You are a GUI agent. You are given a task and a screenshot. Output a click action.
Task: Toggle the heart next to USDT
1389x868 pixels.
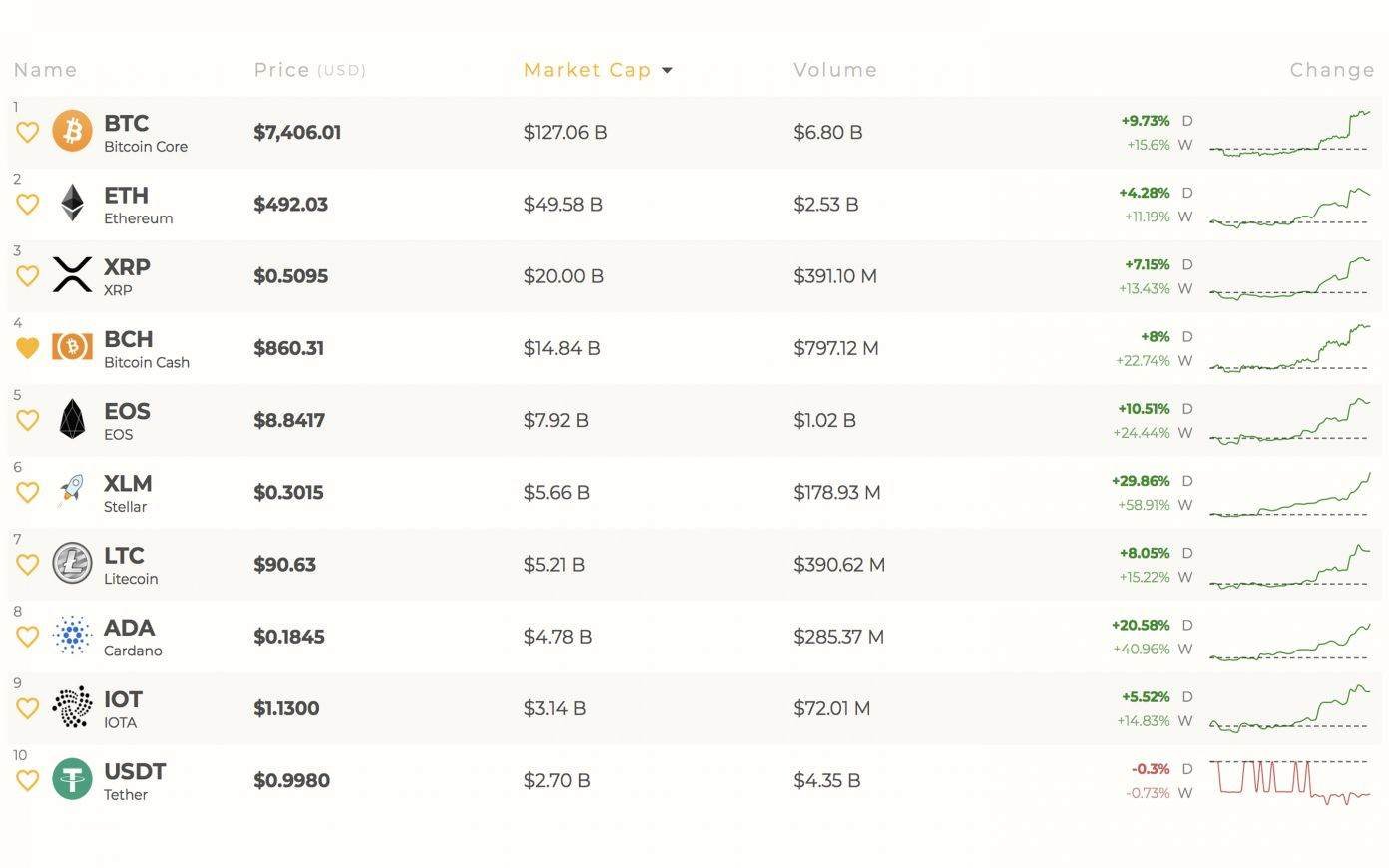(27, 780)
